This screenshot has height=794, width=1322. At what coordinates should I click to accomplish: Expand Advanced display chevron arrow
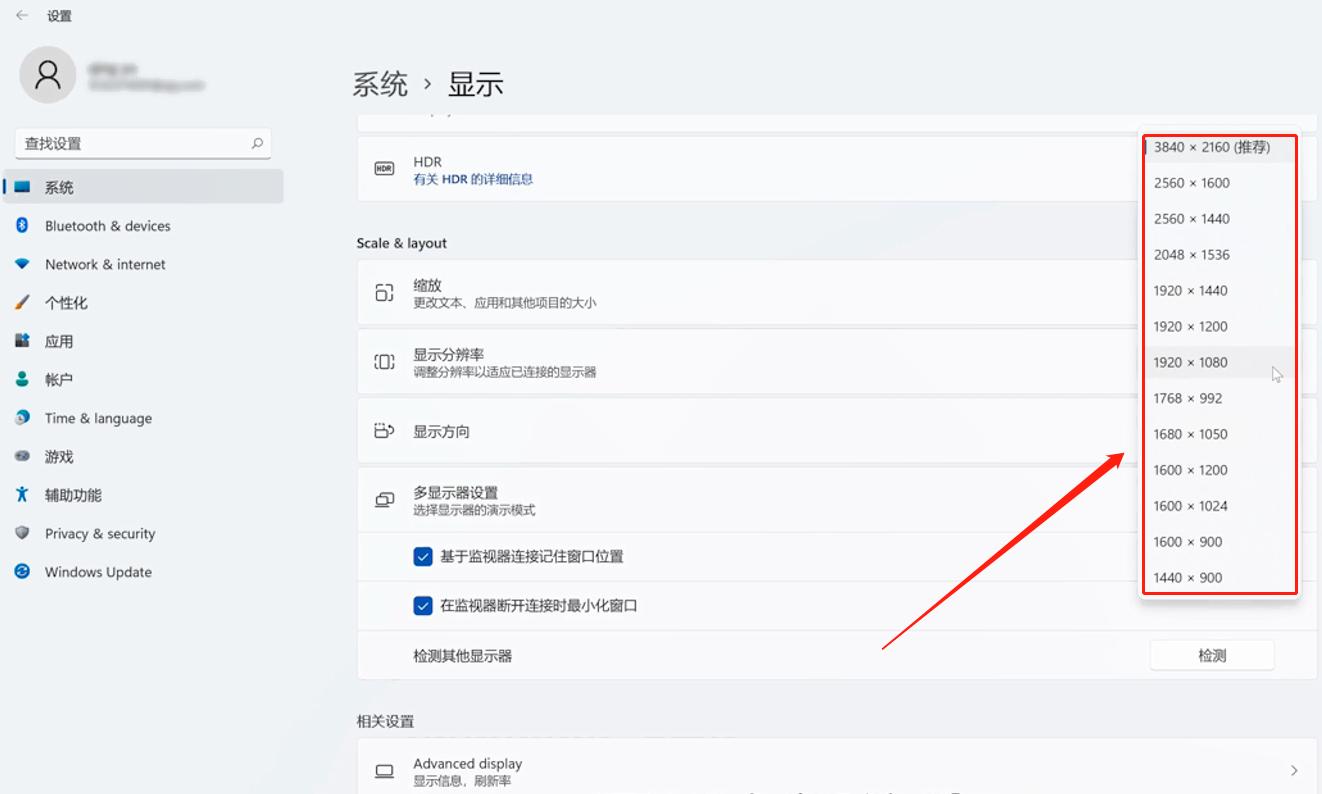coord(1294,771)
